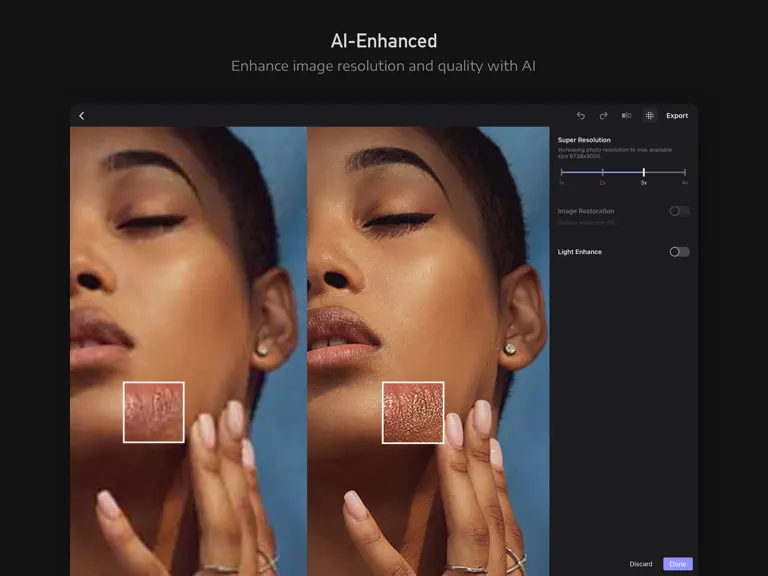The image size is (768, 576).
Task: Export the enhanced photo
Action: pyautogui.click(x=677, y=116)
